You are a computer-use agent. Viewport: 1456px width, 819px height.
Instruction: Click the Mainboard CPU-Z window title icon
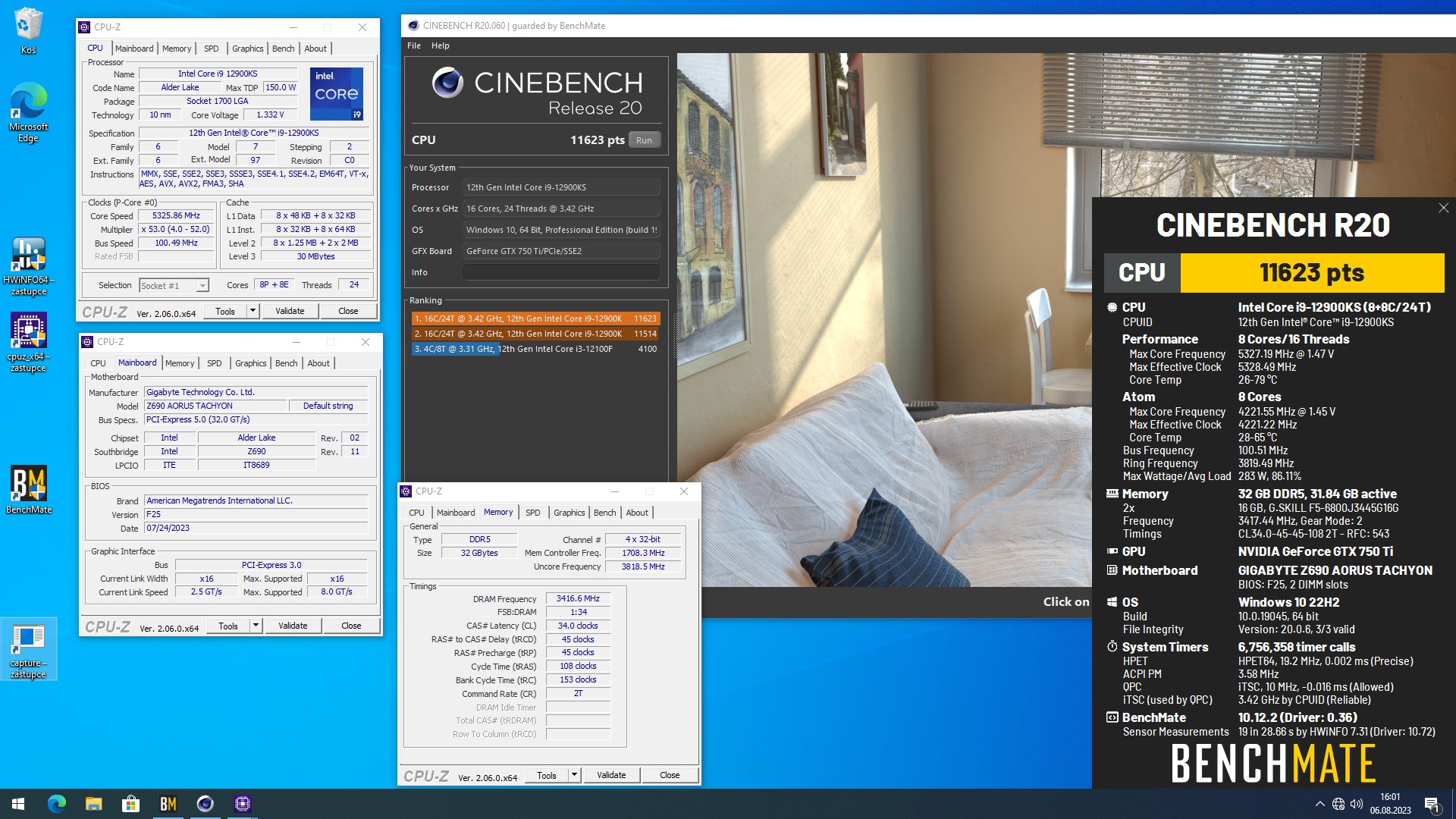(88, 342)
